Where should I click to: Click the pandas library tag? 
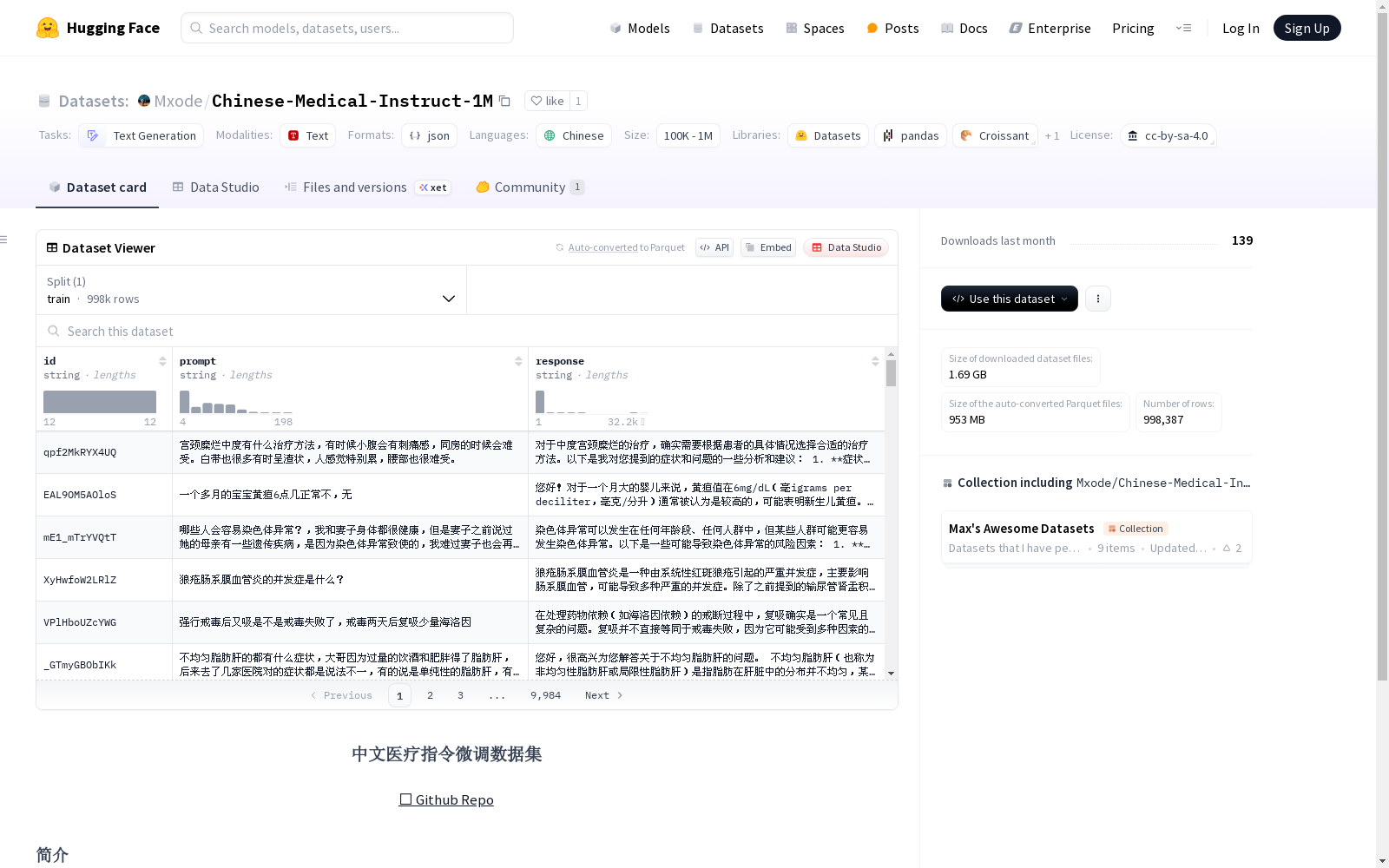pos(911,135)
